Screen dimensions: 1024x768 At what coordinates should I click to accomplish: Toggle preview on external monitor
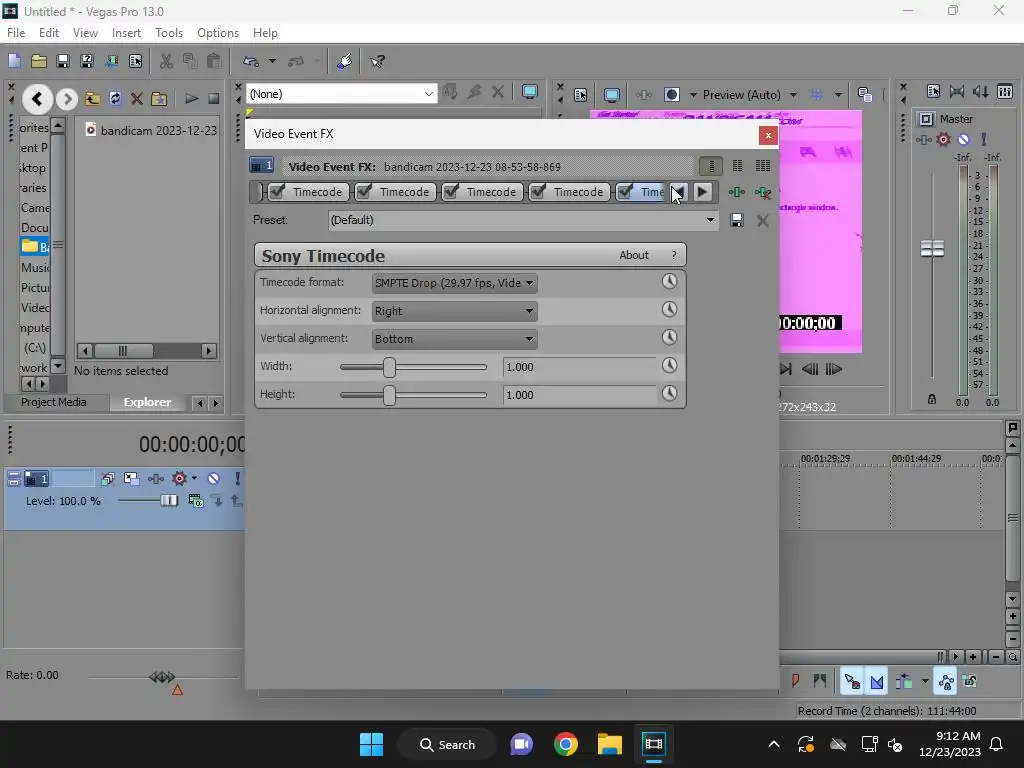coord(611,95)
